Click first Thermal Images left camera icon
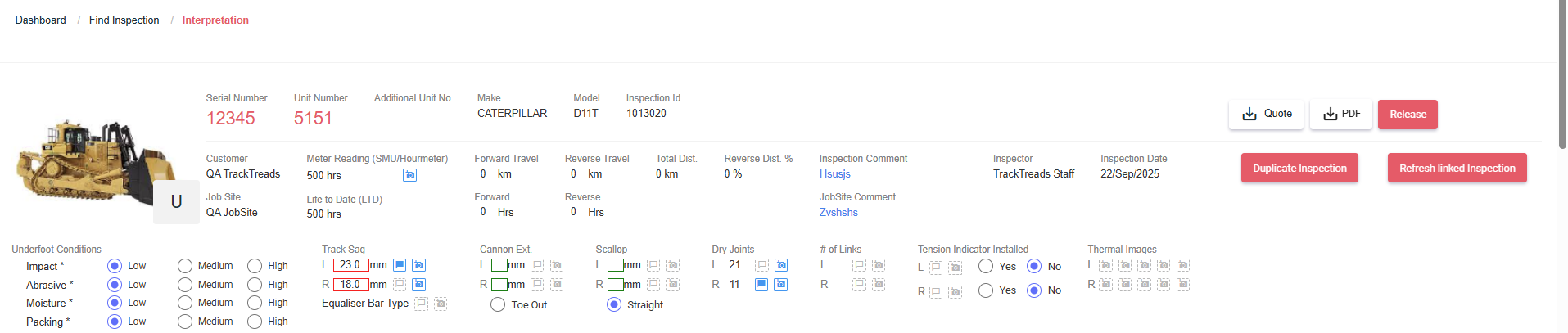The width and height of the screenshot is (1568, 333). [1105, 265]
